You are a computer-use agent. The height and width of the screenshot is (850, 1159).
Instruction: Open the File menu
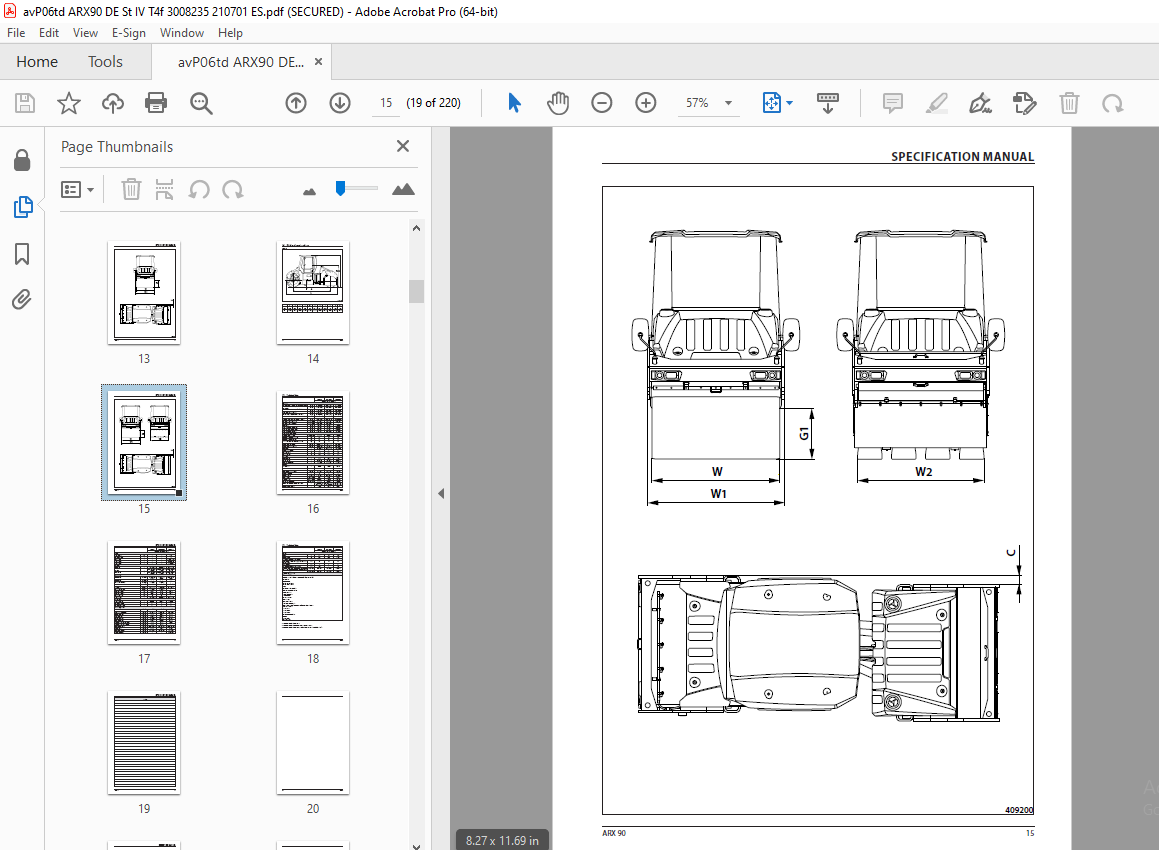pos(16,33)
